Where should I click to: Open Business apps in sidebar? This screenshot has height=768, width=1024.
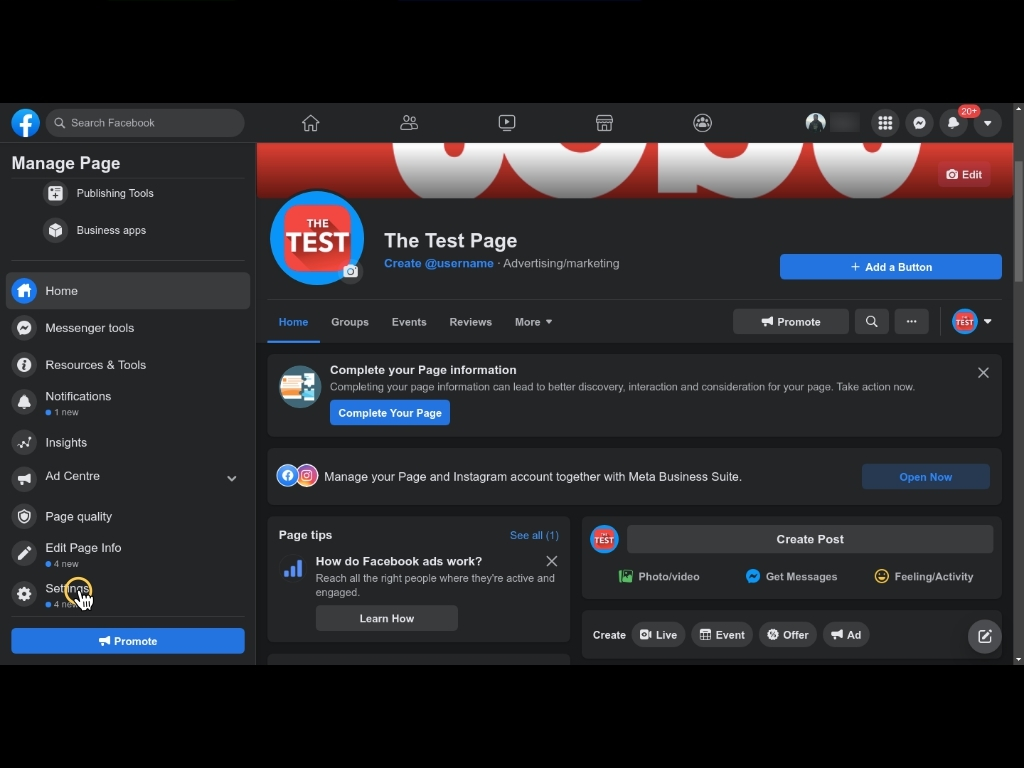(111, 231)
